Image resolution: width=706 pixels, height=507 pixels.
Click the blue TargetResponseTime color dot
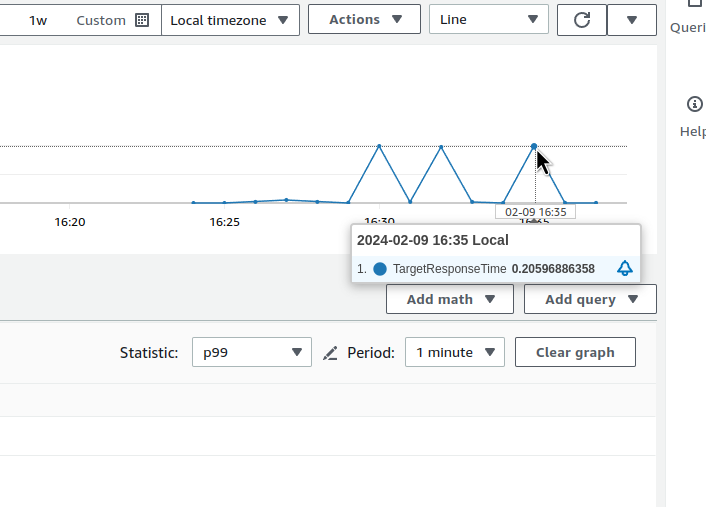380,269
